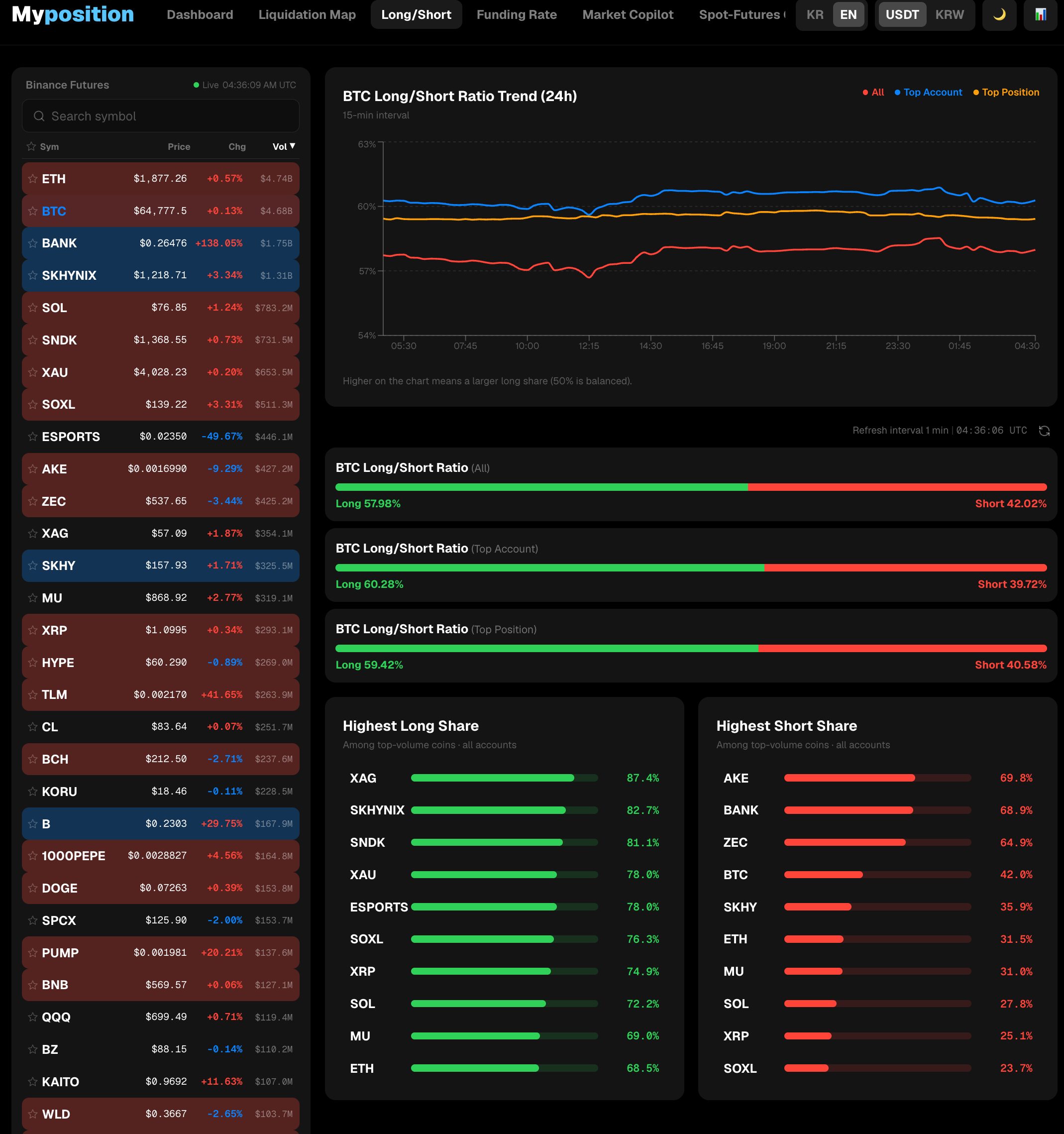Favorite ETH with its star icon
The width and height of the screenshot is (1064, 1134).
[33, 179]
